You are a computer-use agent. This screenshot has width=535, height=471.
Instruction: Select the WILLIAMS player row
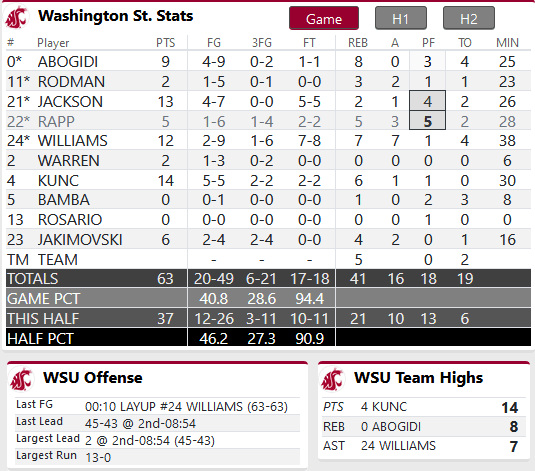click(x=268, y=140)
